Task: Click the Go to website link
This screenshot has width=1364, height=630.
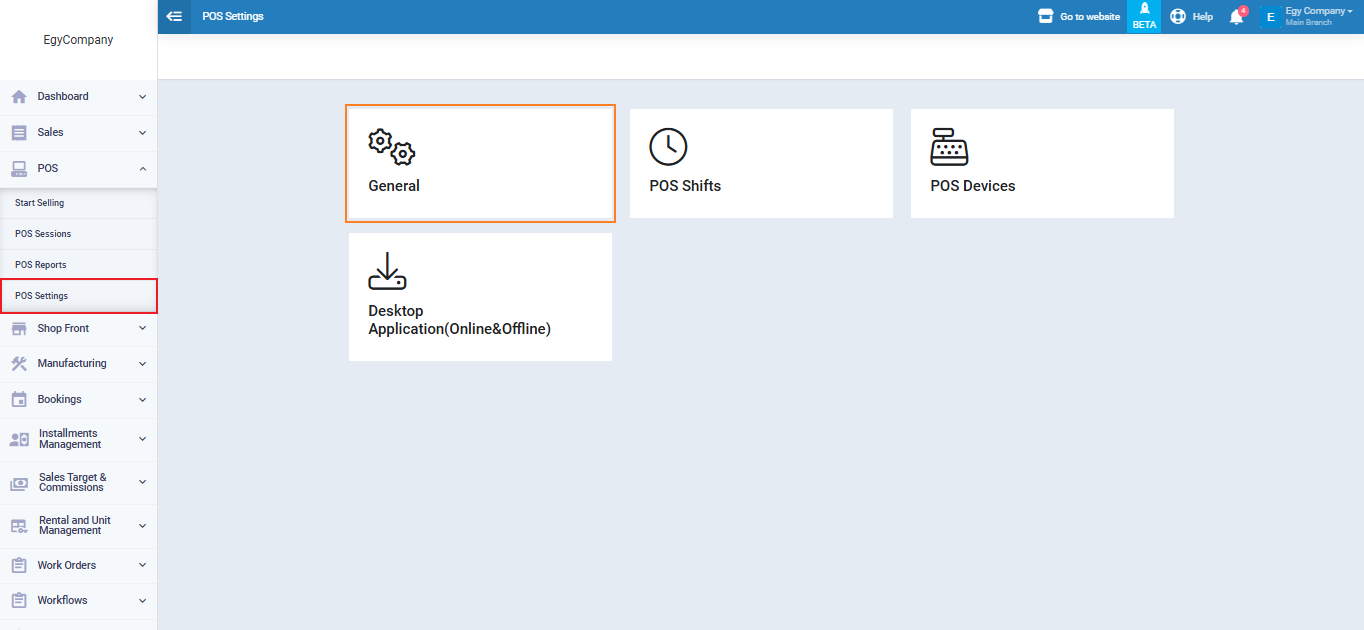Action: (1089, 17)
